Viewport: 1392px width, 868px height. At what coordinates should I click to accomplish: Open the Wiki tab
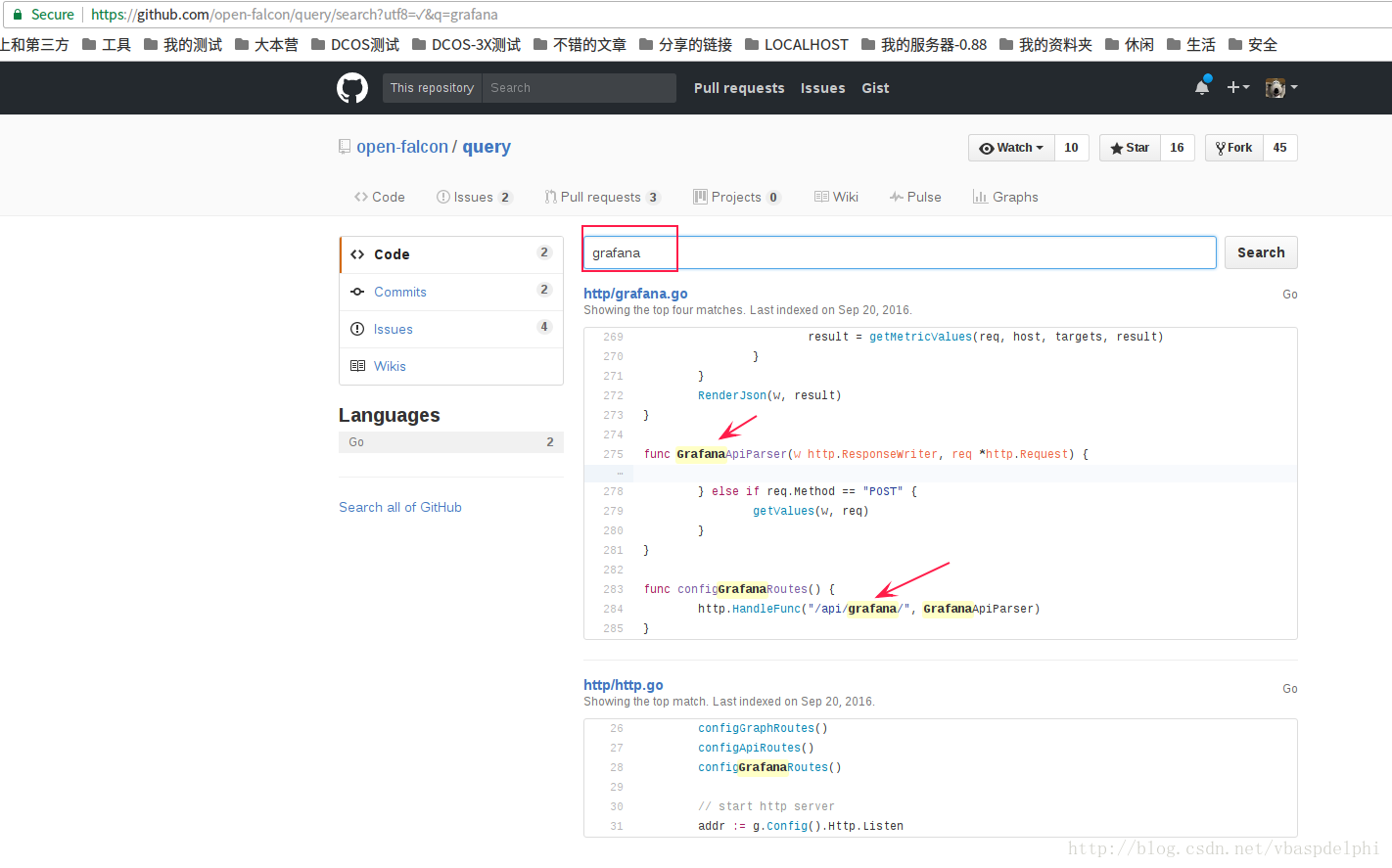coord(837,197)
